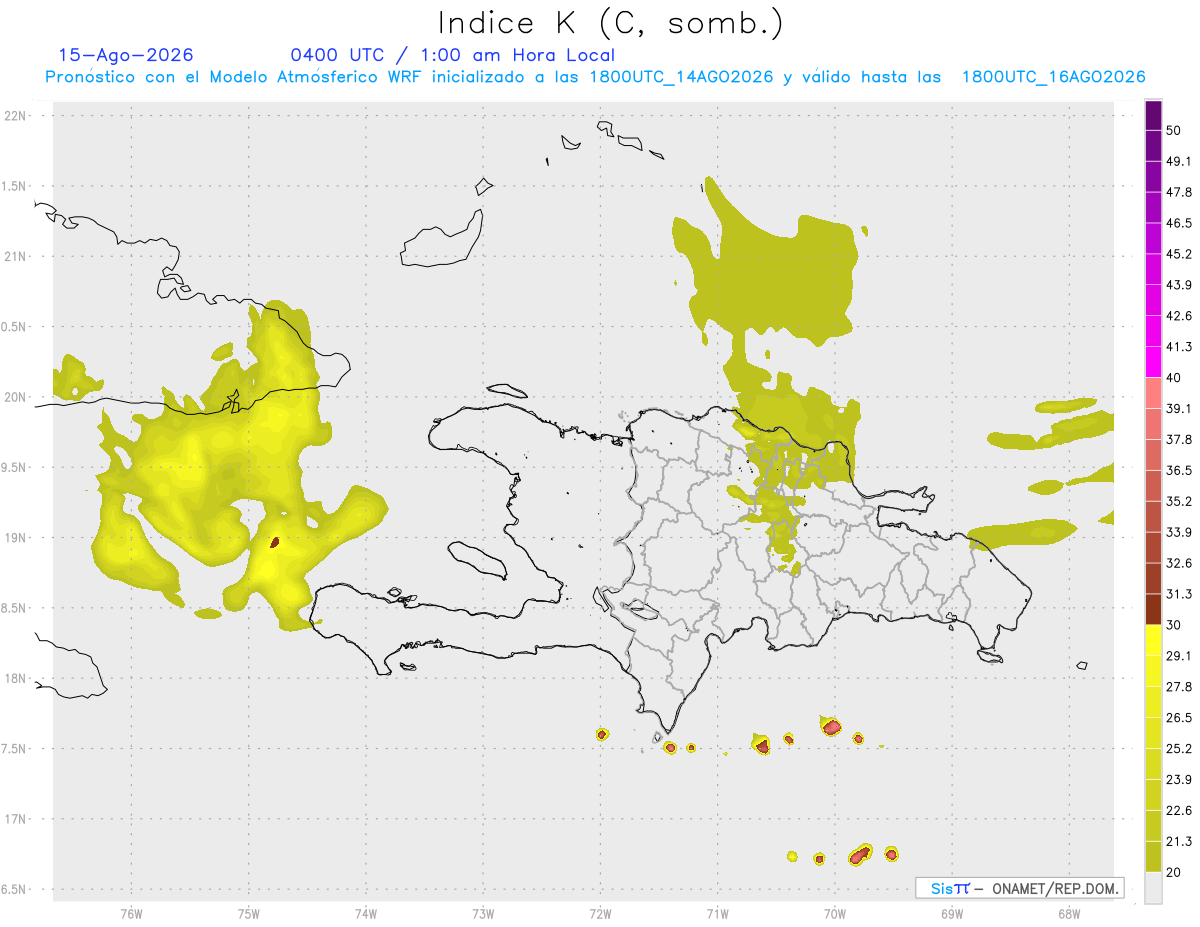Click the '72W' longitude label

[600, 914]
